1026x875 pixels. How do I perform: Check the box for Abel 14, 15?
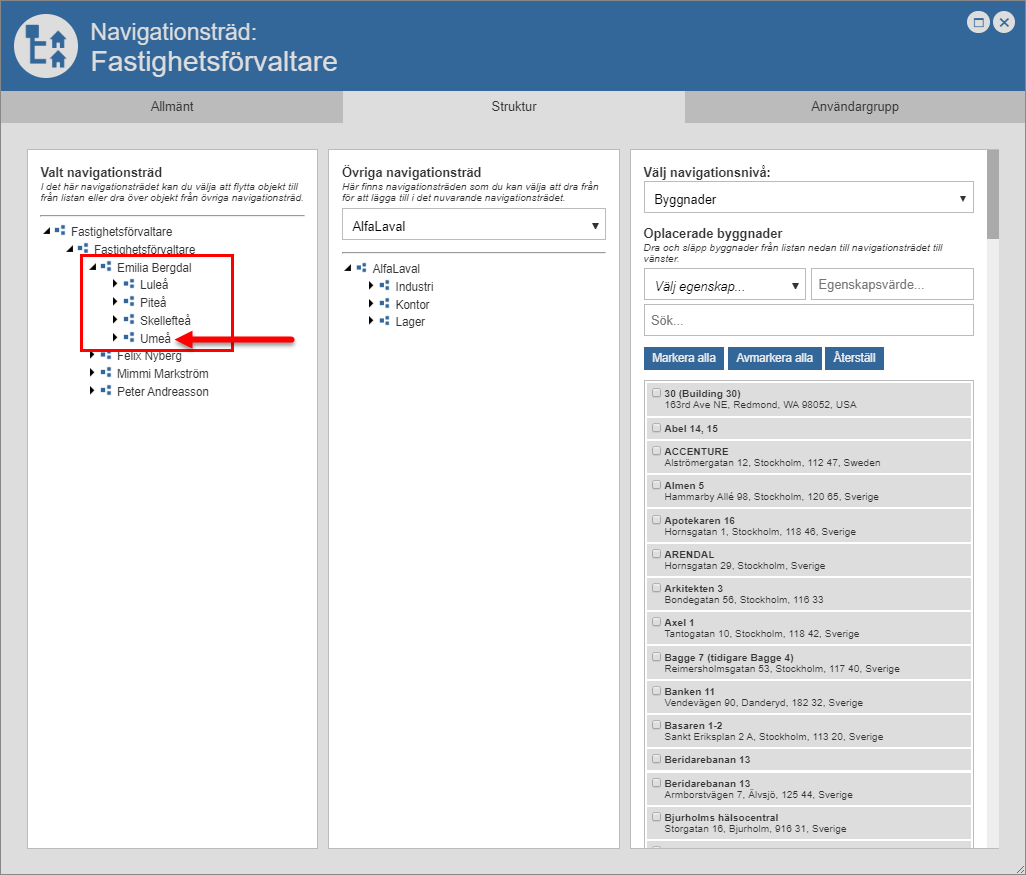coord(656,427)
